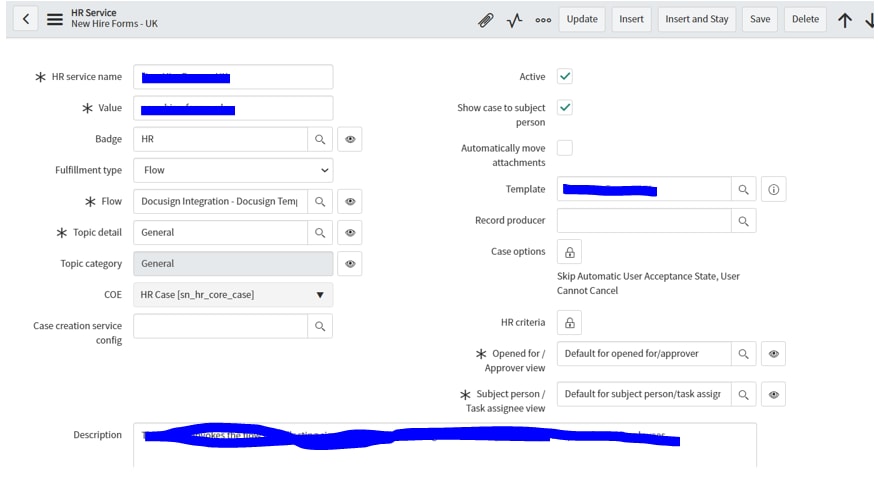878x478 pixels.
Task: Go to previous record with up arrow
Action: 844,20
